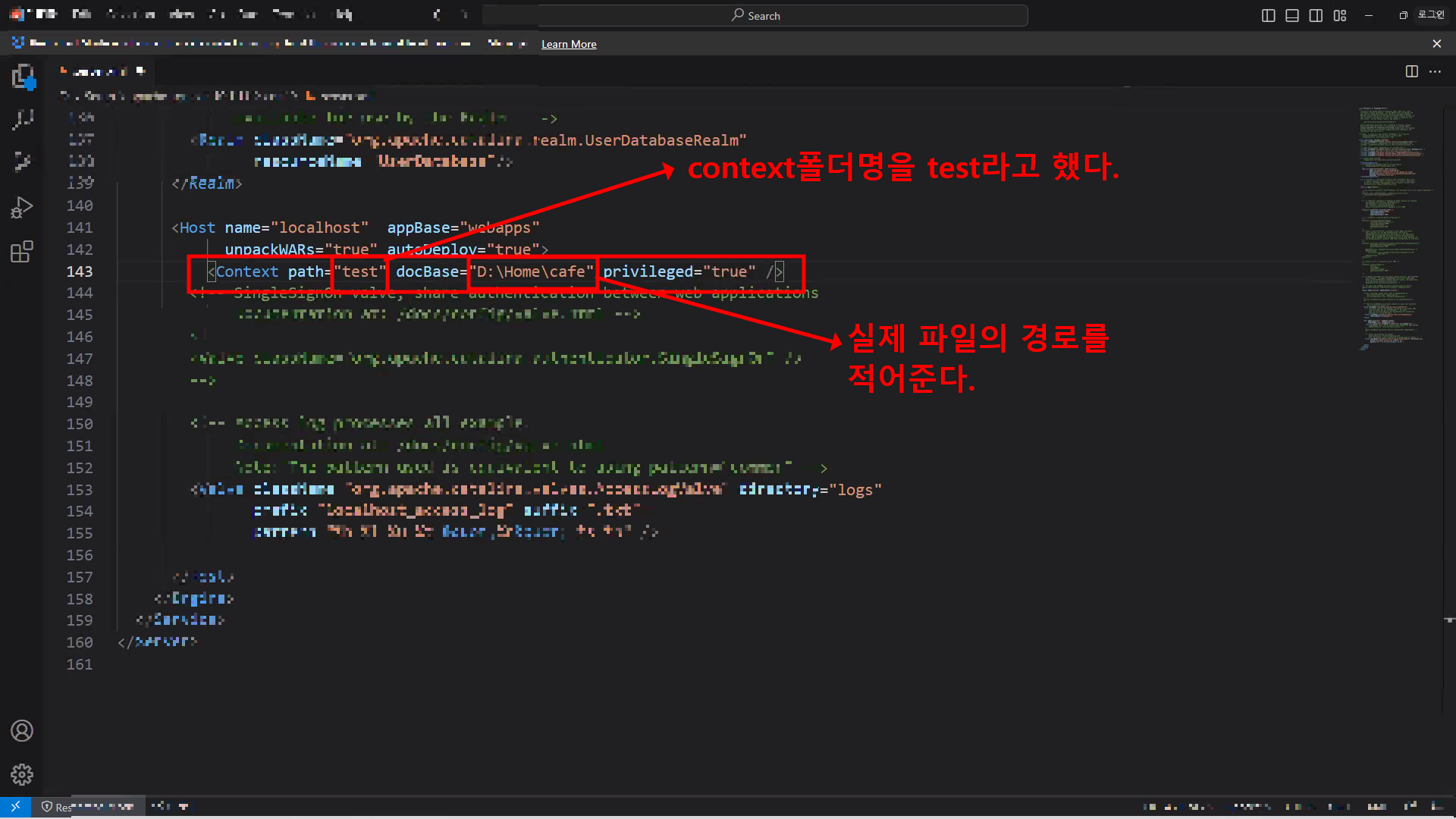Open the Extensions view

tap(22, 251)
